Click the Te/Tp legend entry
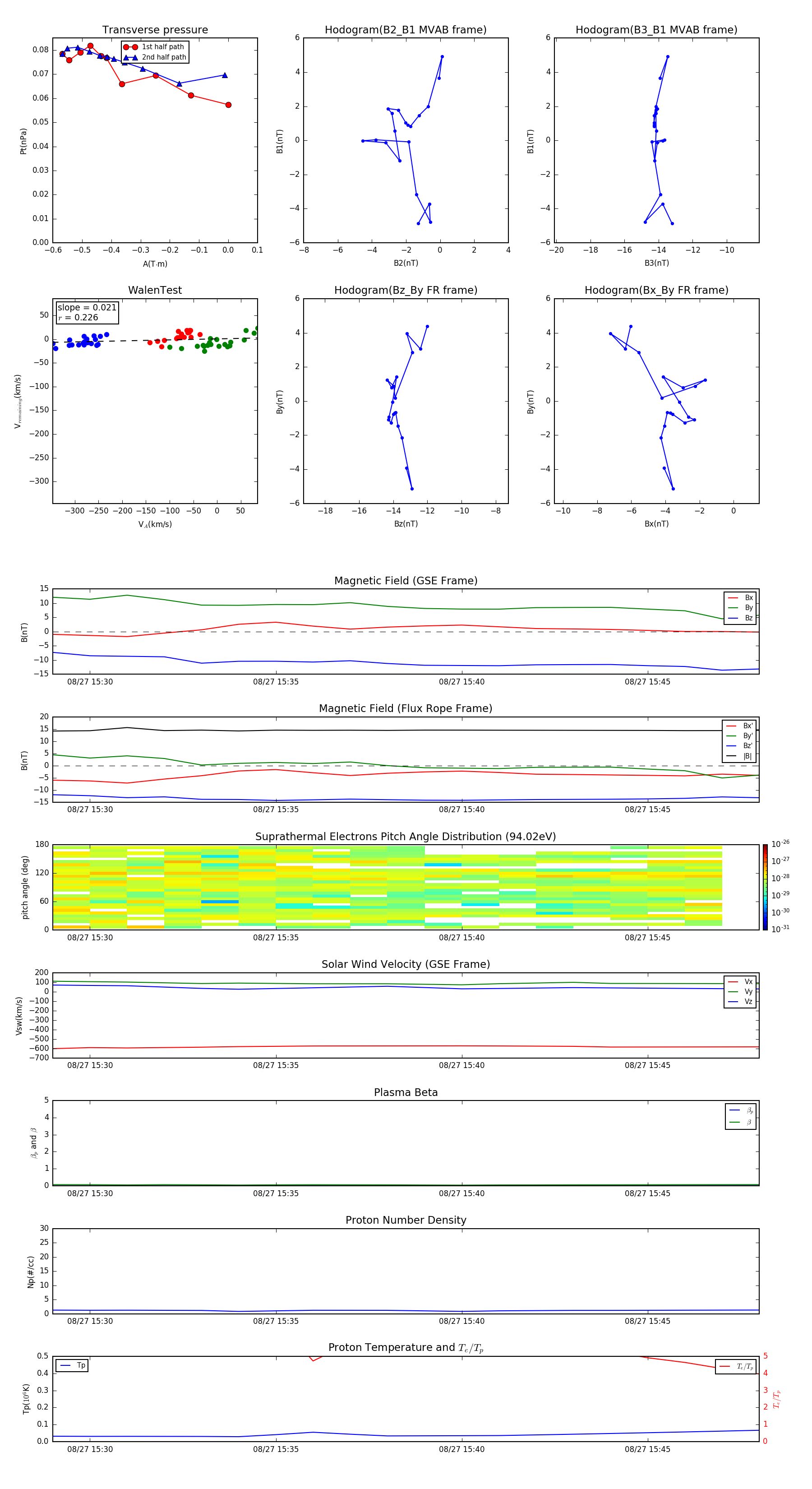This screenshot has width=812, height=1489. coord(736,1366)
